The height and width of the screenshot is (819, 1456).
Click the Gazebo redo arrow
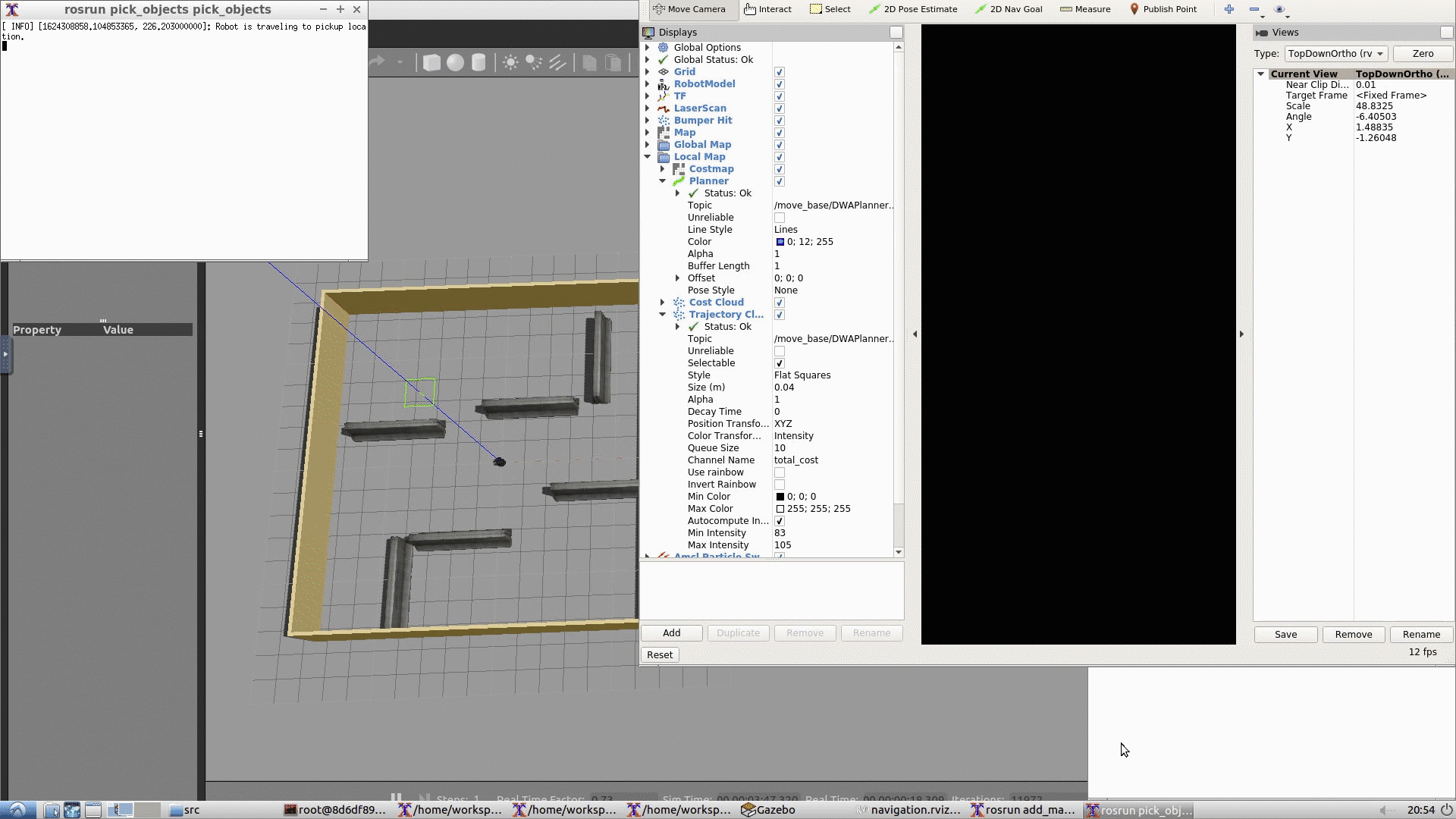(x=378, y=62)
